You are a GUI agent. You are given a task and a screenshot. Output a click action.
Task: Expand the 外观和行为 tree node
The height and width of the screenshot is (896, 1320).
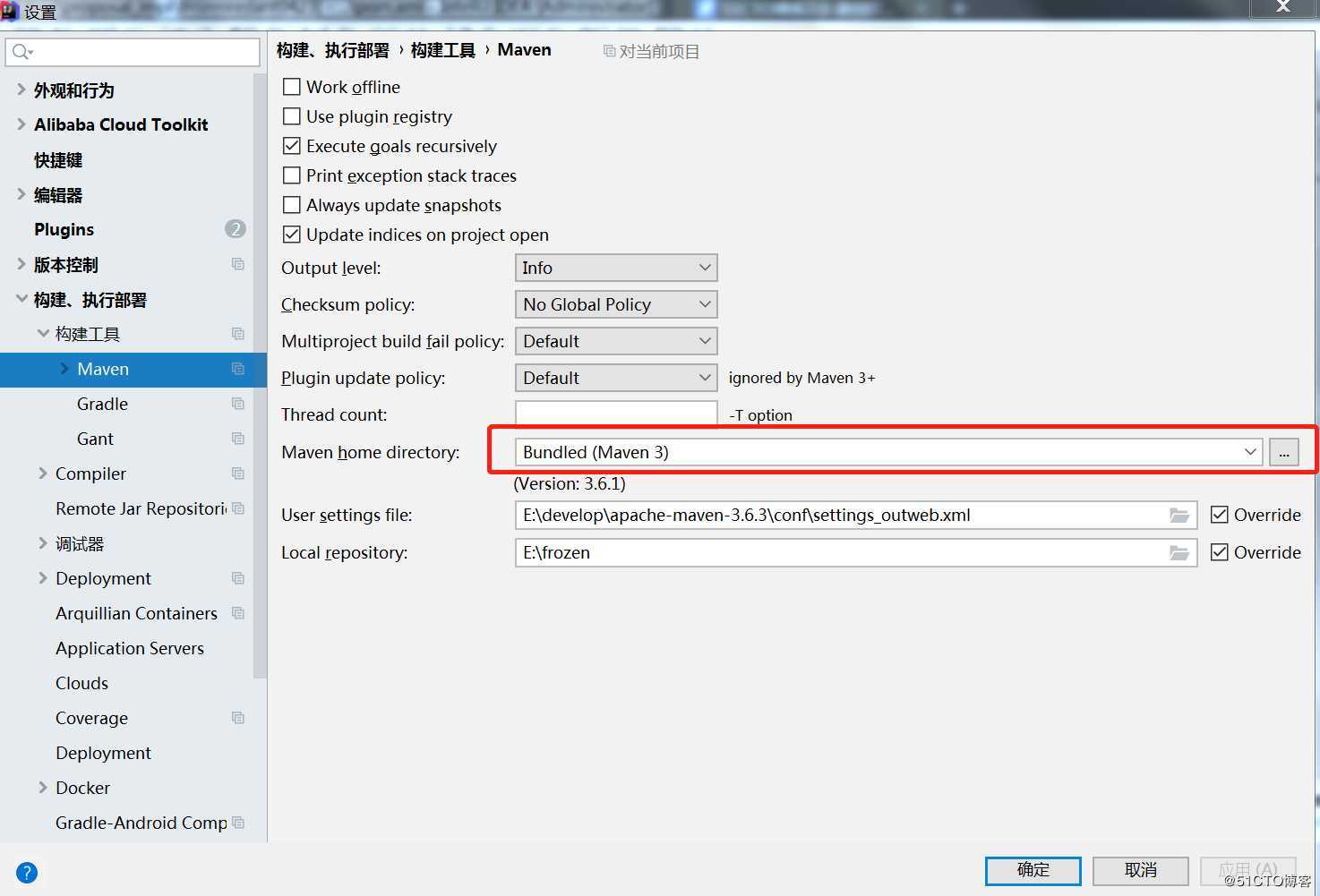point(21,90)
